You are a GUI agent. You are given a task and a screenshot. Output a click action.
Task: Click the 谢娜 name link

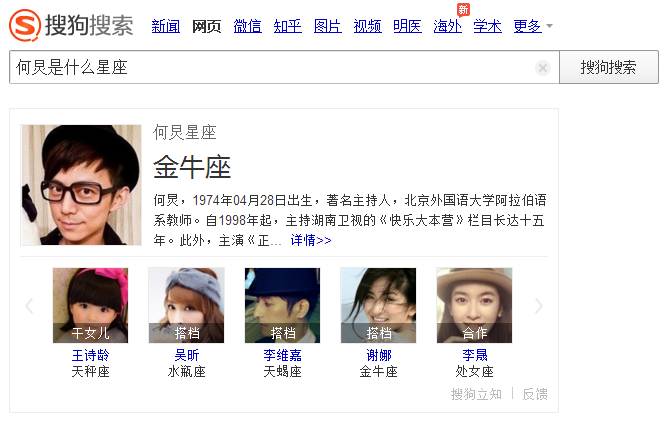point(379,355)
